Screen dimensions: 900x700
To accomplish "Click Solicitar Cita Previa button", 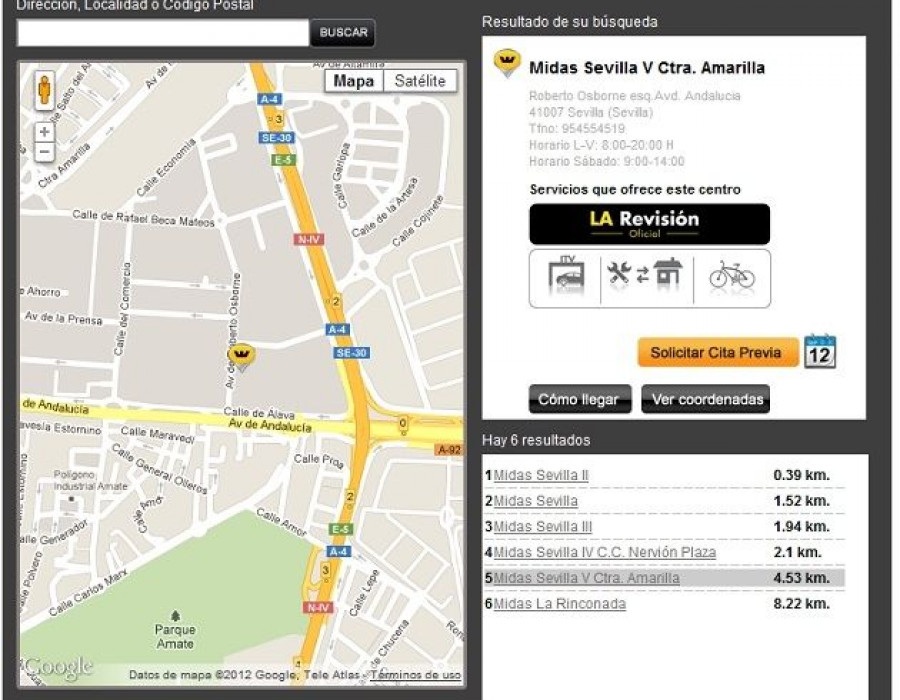I will pyautogui.click(x=717, y=352).
